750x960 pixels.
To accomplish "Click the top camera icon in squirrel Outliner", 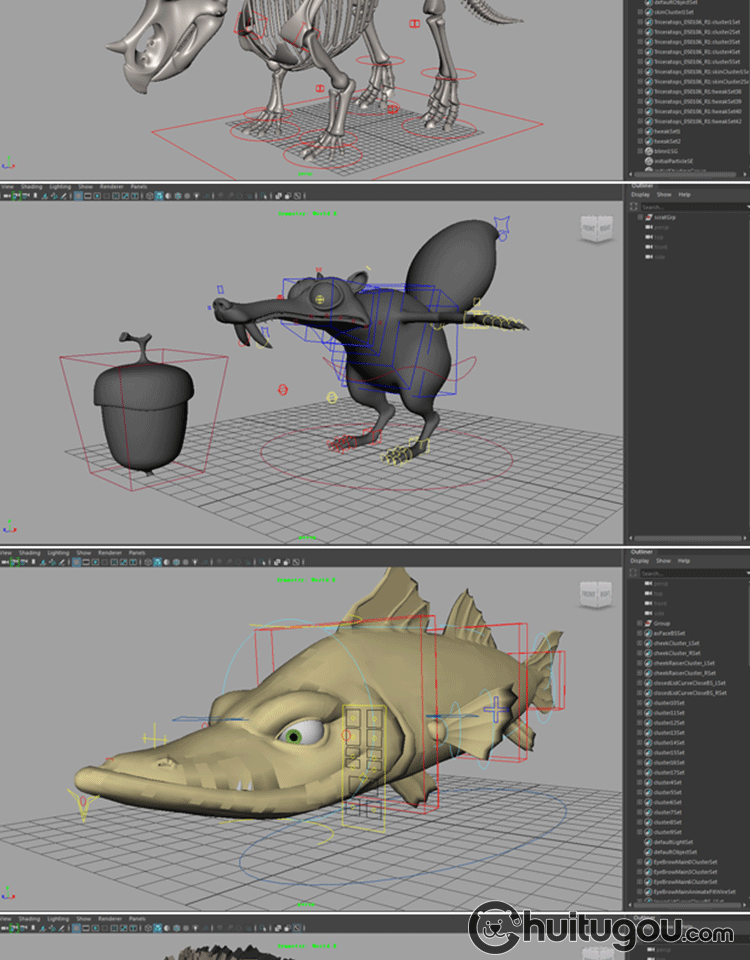I will 649,237.
